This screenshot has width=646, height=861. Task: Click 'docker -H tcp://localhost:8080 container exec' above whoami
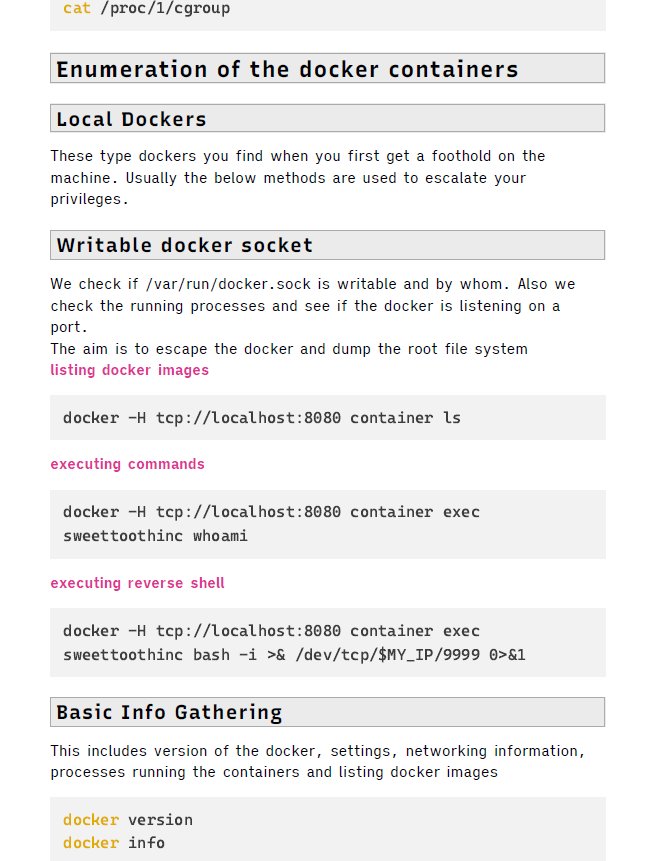pyautogui.click(x=271, y=512)
